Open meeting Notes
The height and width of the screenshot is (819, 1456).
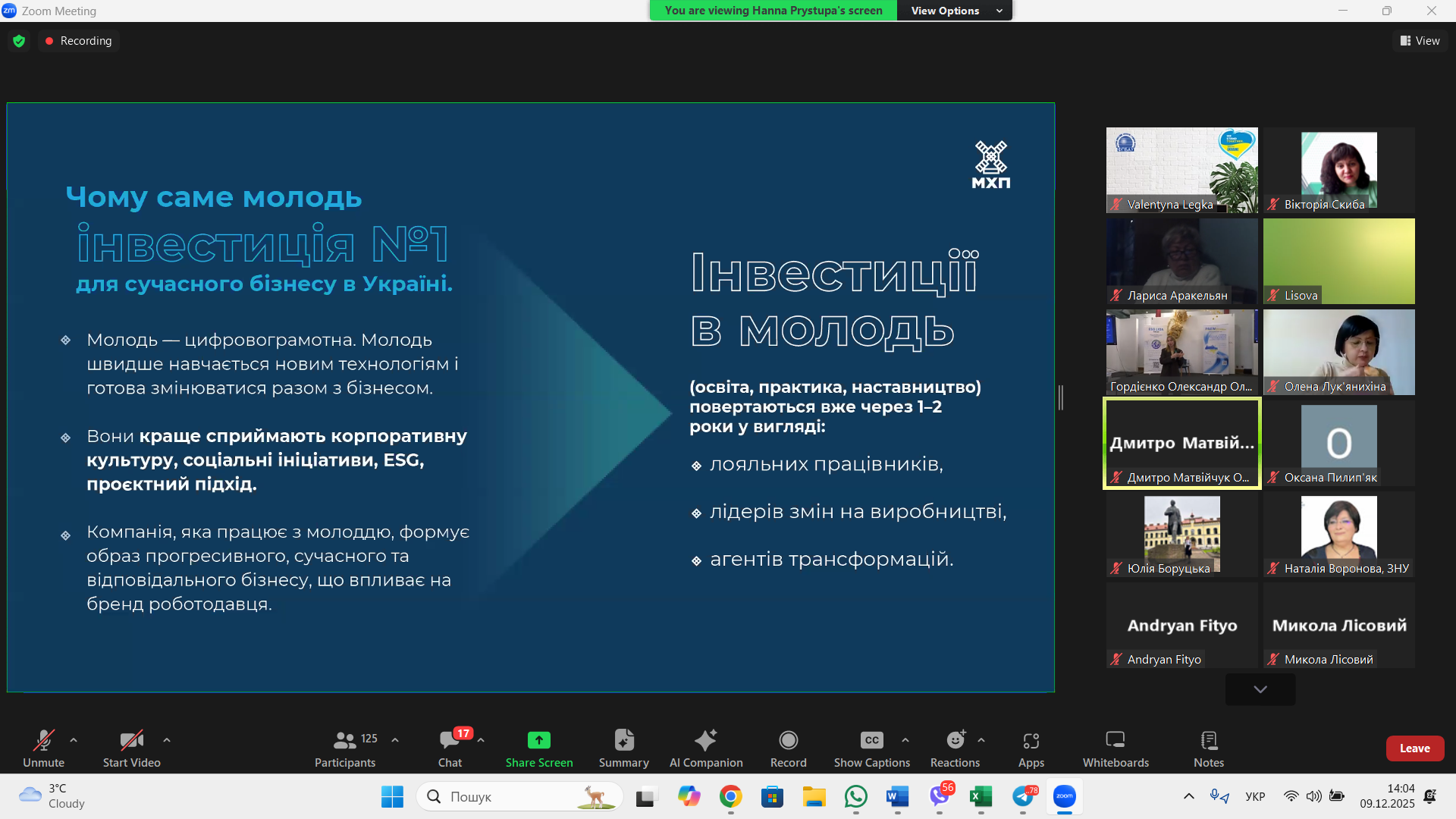pos(1207,747)
